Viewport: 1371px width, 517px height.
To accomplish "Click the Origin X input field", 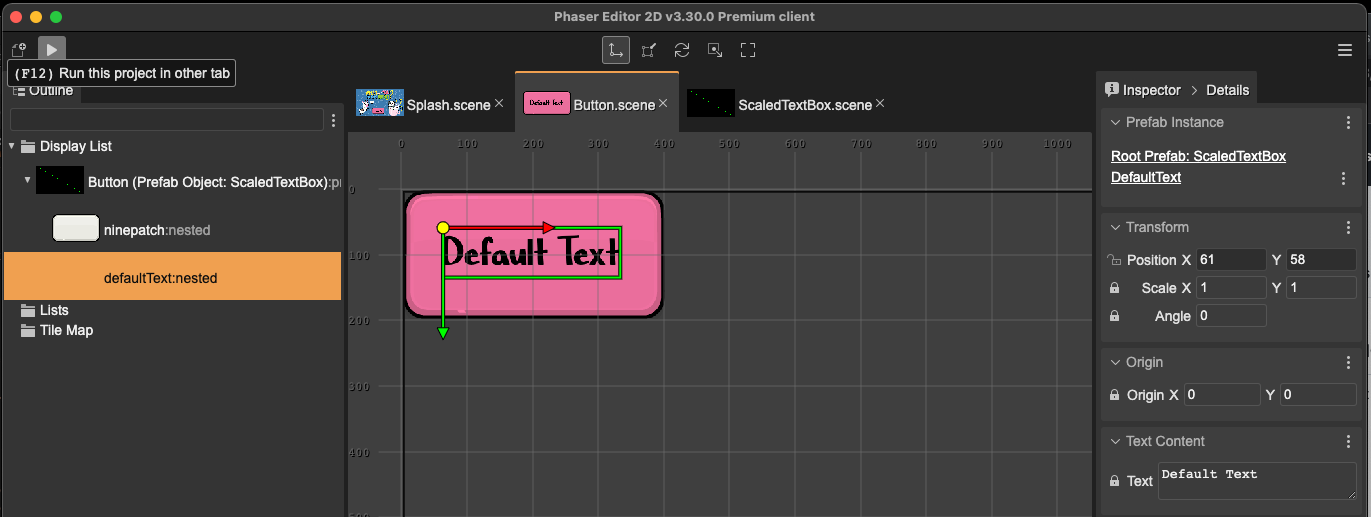I will pyautogui.click(x=1222, y=395).
